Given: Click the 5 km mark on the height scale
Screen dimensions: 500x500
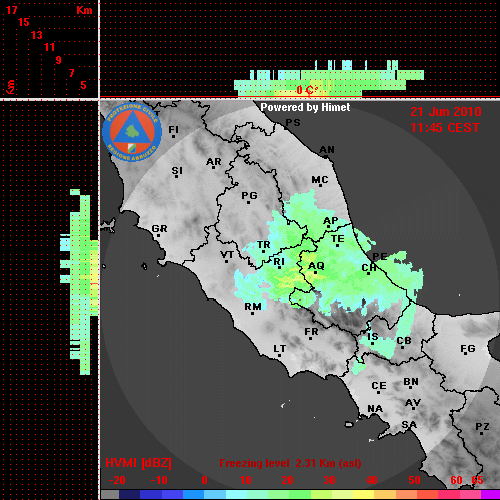Looking at the screenshot, I should [83, 85].
